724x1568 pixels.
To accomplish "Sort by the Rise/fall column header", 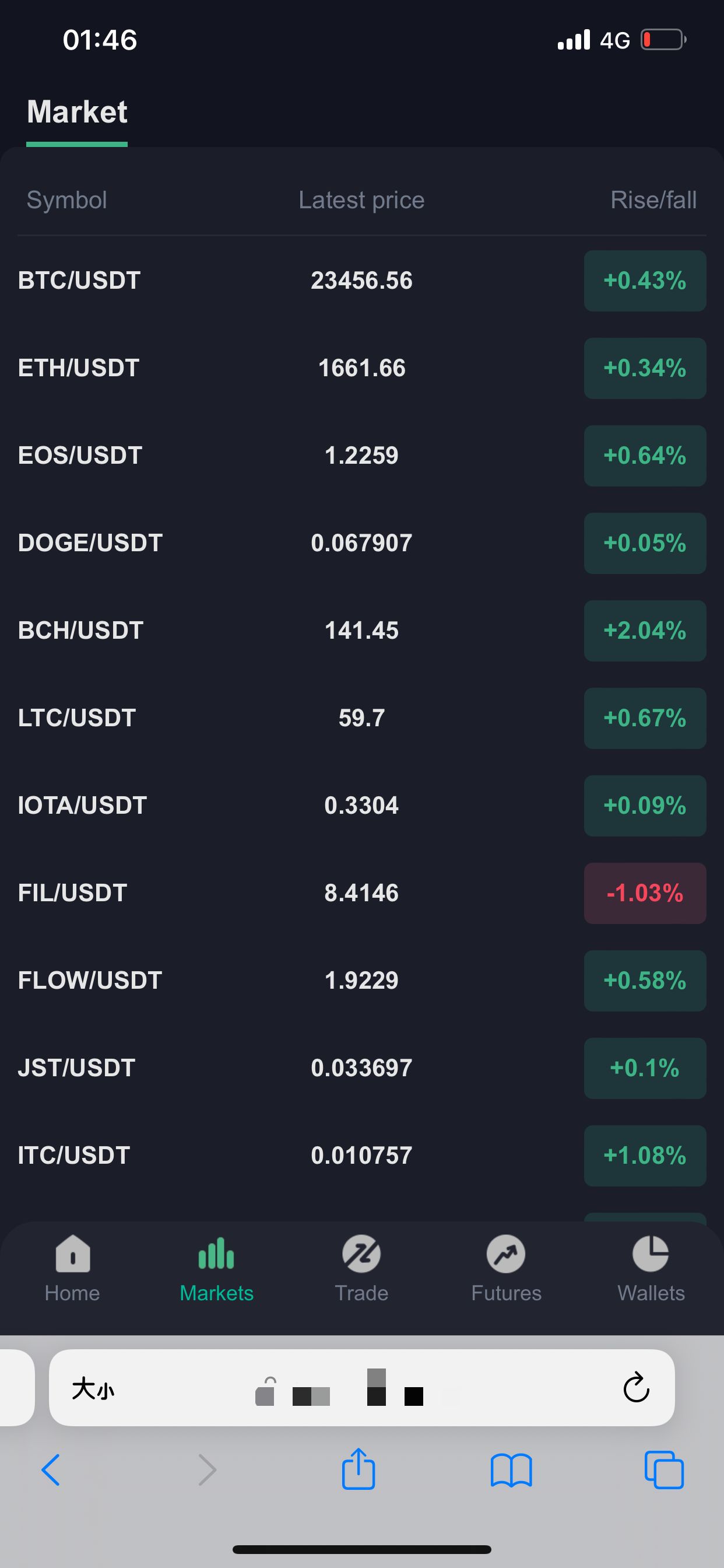I will point(653,200).
